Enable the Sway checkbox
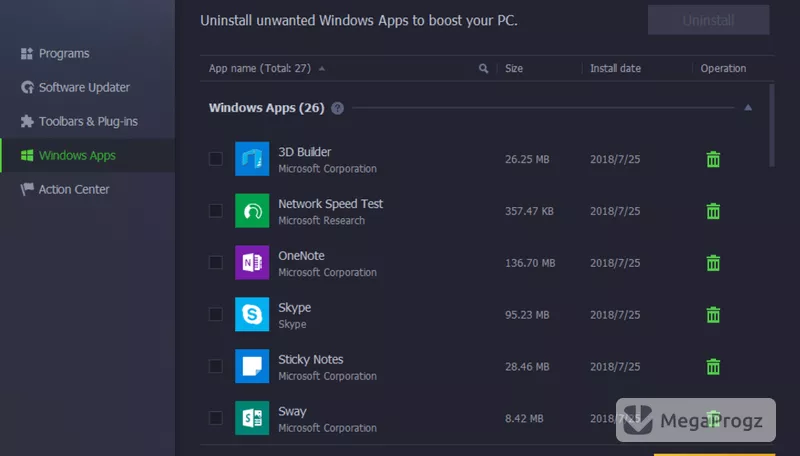This screenshot has height=456, width=800. tap(216, 418)
